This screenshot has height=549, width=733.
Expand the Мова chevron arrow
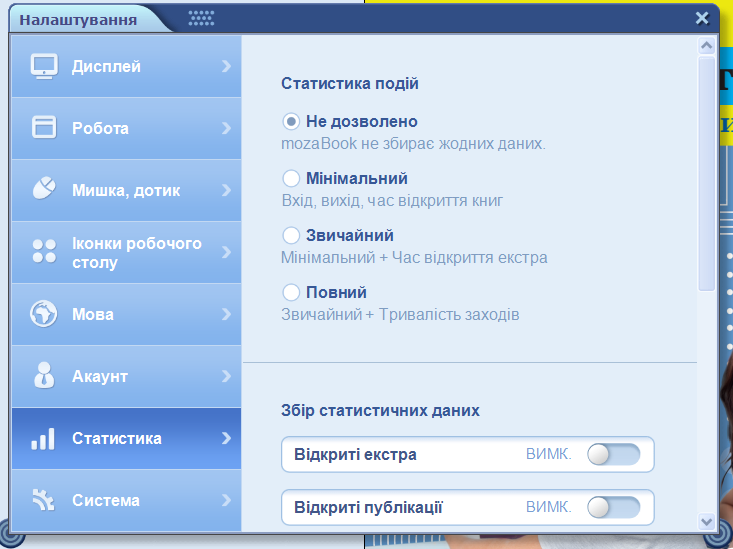pyautogui.click(x=226, y=314)
